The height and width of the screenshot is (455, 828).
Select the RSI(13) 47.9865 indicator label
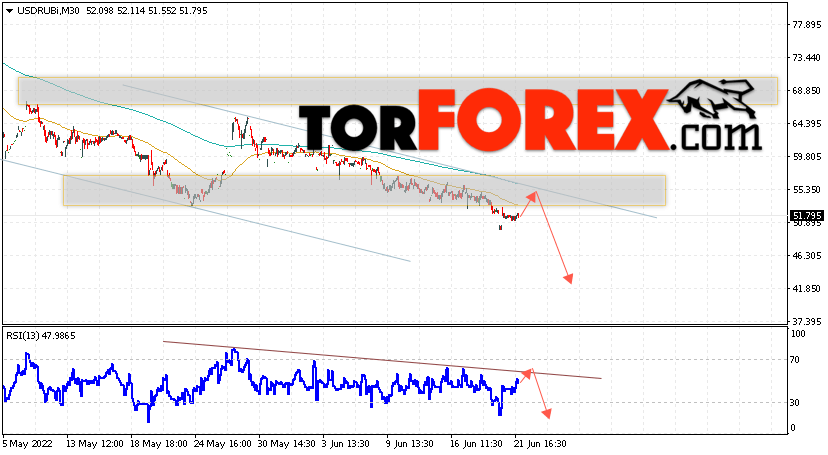pyautogui.click(x=41, y=336)
